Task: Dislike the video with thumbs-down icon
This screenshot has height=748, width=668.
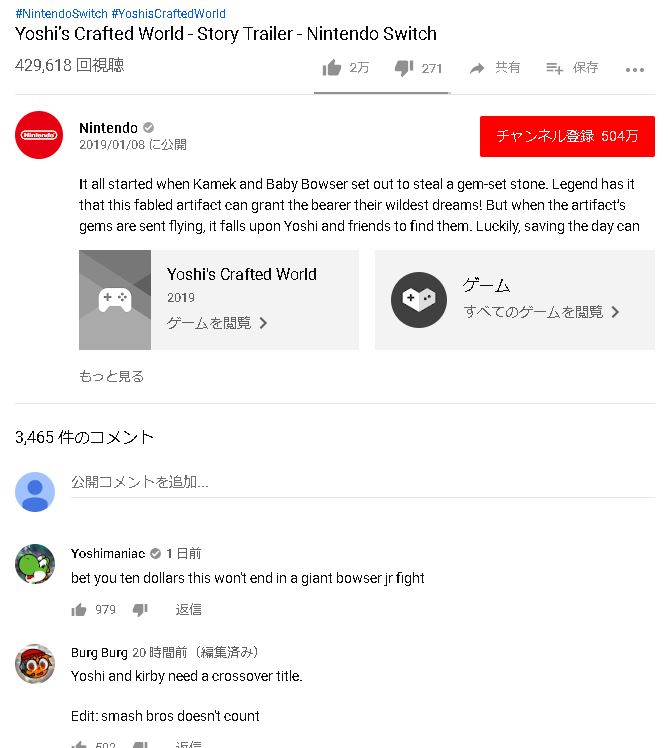Action: pos(404,68)
